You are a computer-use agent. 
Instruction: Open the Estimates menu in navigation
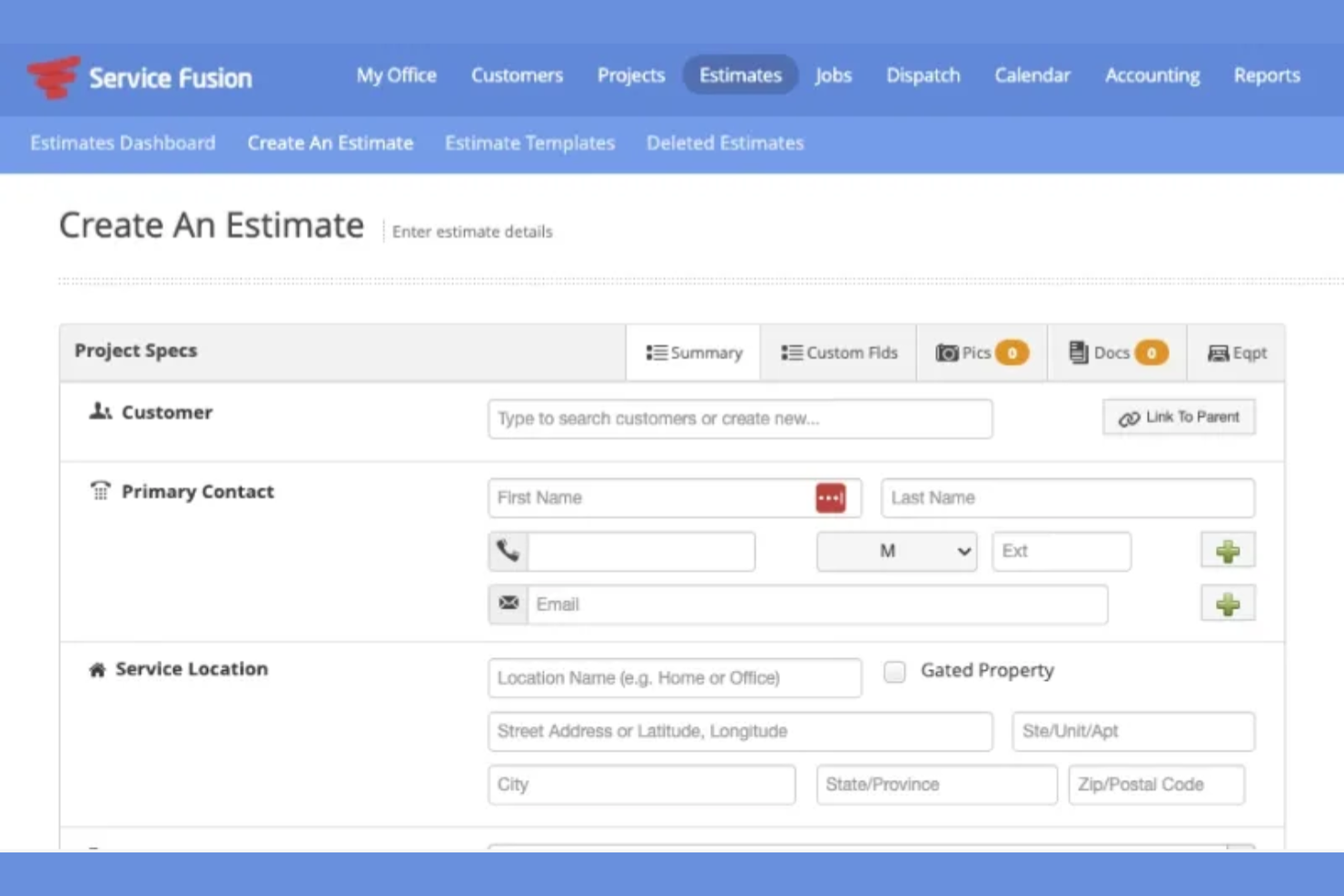[x=739, y=75]
